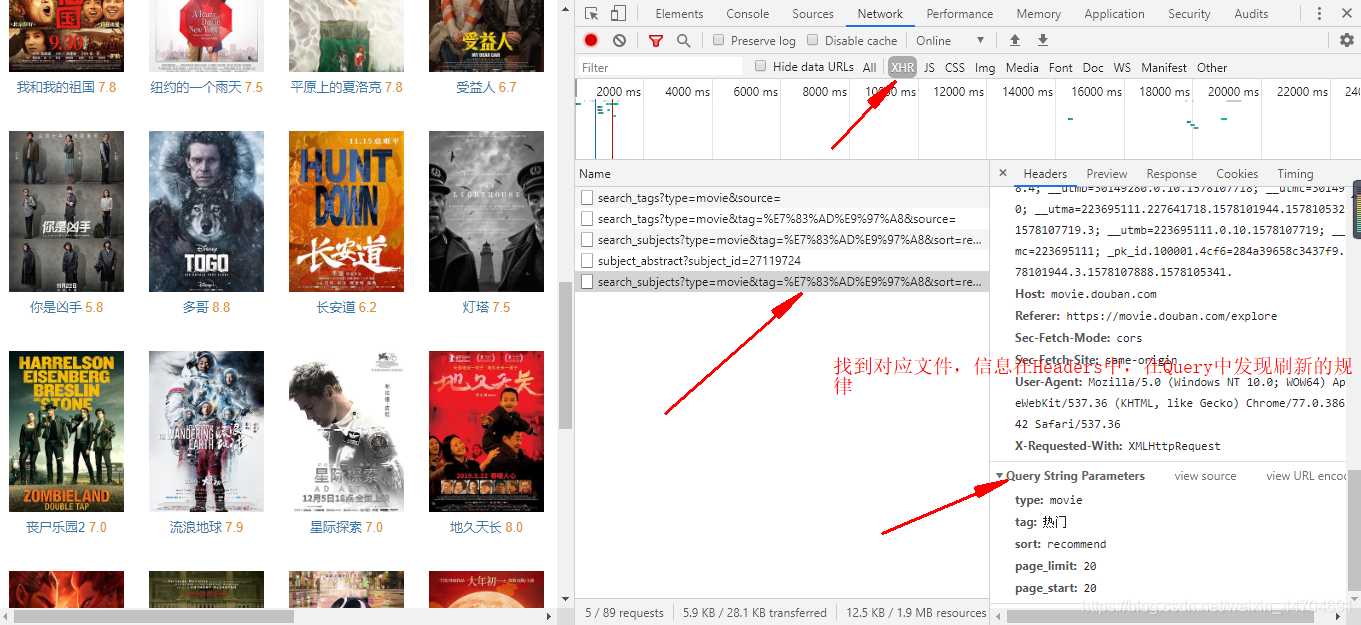The height and width of the screenshot is (625, 1361).
Task: Toggle the device toolbar icon
Action: [x=618, y=14]
